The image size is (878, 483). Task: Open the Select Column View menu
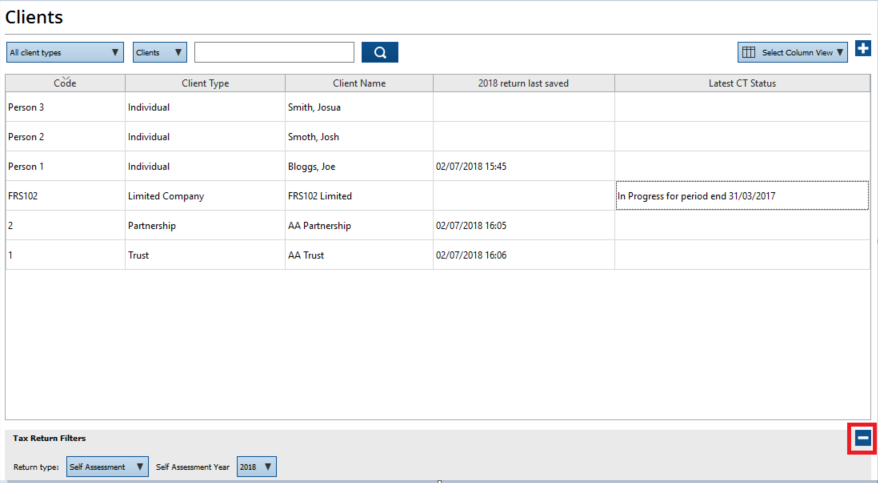[792, 52]
